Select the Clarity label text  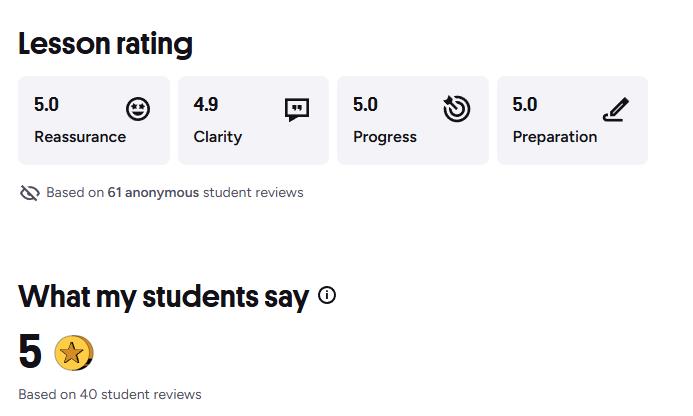tap(218, 137)
